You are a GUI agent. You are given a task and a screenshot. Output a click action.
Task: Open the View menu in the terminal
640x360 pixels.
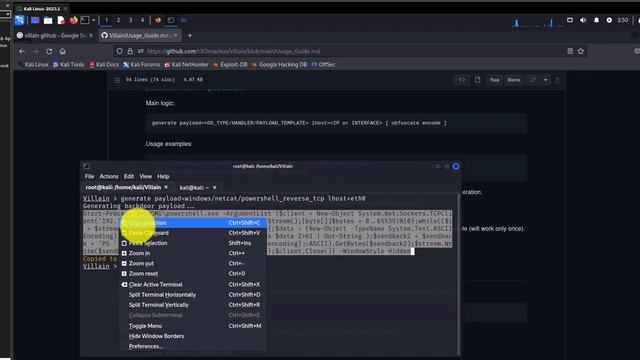click(146, 176)
